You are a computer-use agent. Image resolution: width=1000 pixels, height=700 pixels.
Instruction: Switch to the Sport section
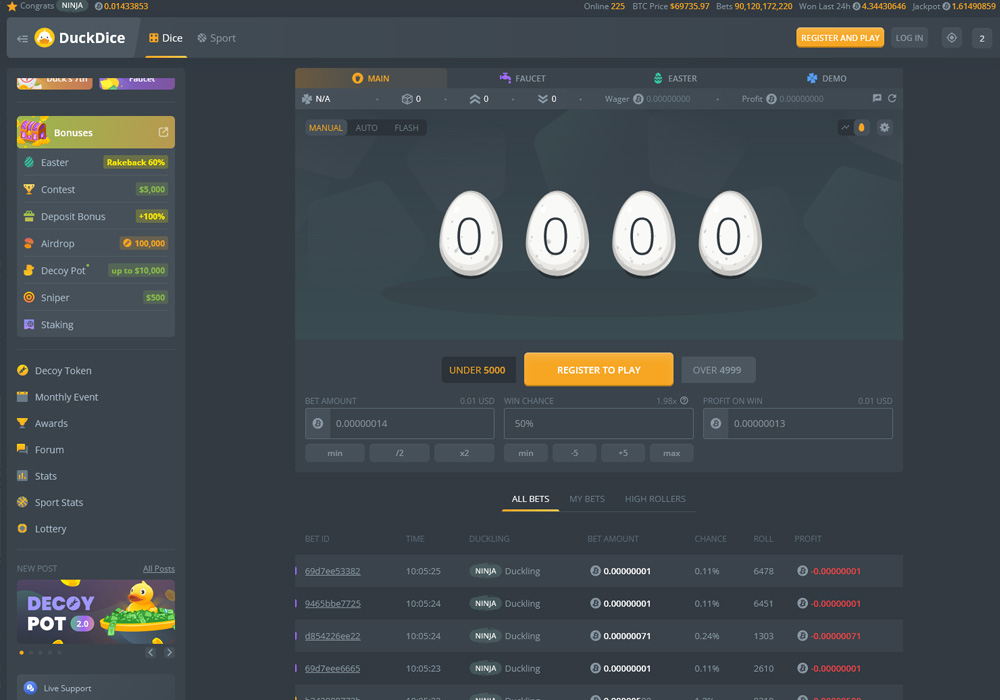(x=217, y=38)
